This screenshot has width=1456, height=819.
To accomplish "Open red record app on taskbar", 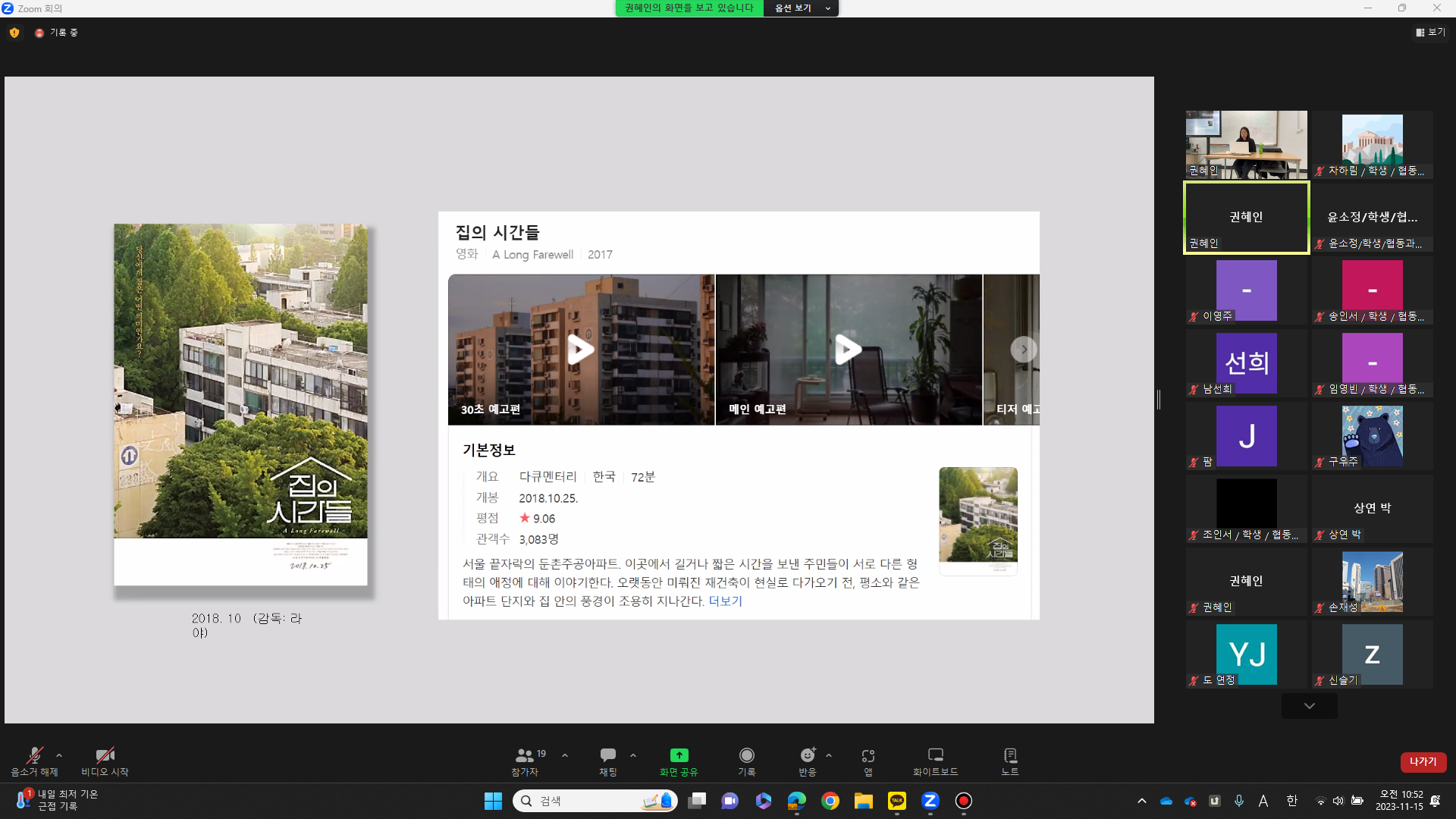I will [964, 801].
